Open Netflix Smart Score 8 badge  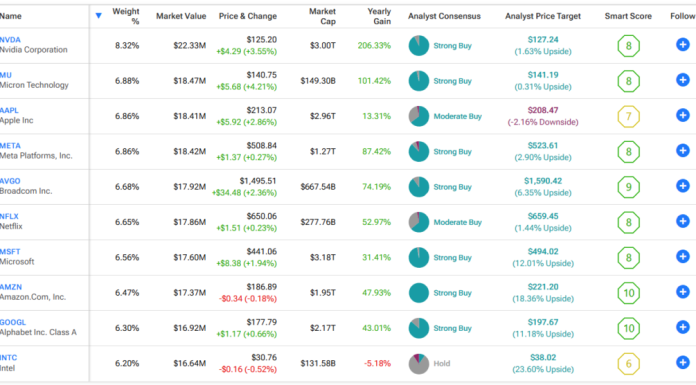[x=629, y=222]
